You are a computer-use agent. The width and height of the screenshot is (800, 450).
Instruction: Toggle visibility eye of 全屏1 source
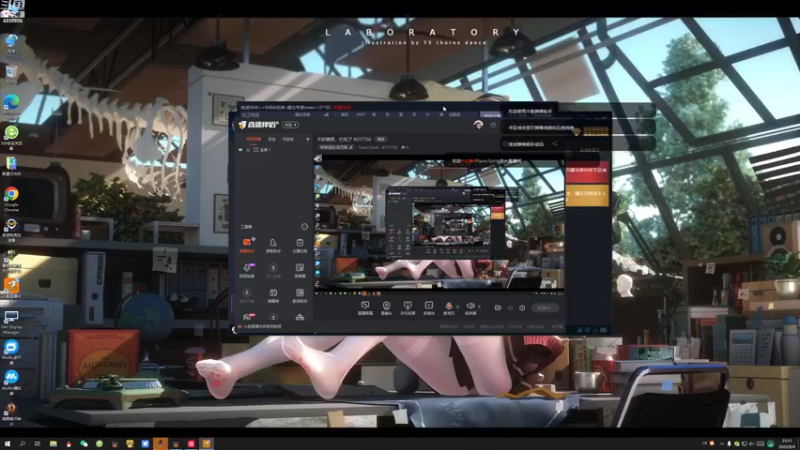240,150
